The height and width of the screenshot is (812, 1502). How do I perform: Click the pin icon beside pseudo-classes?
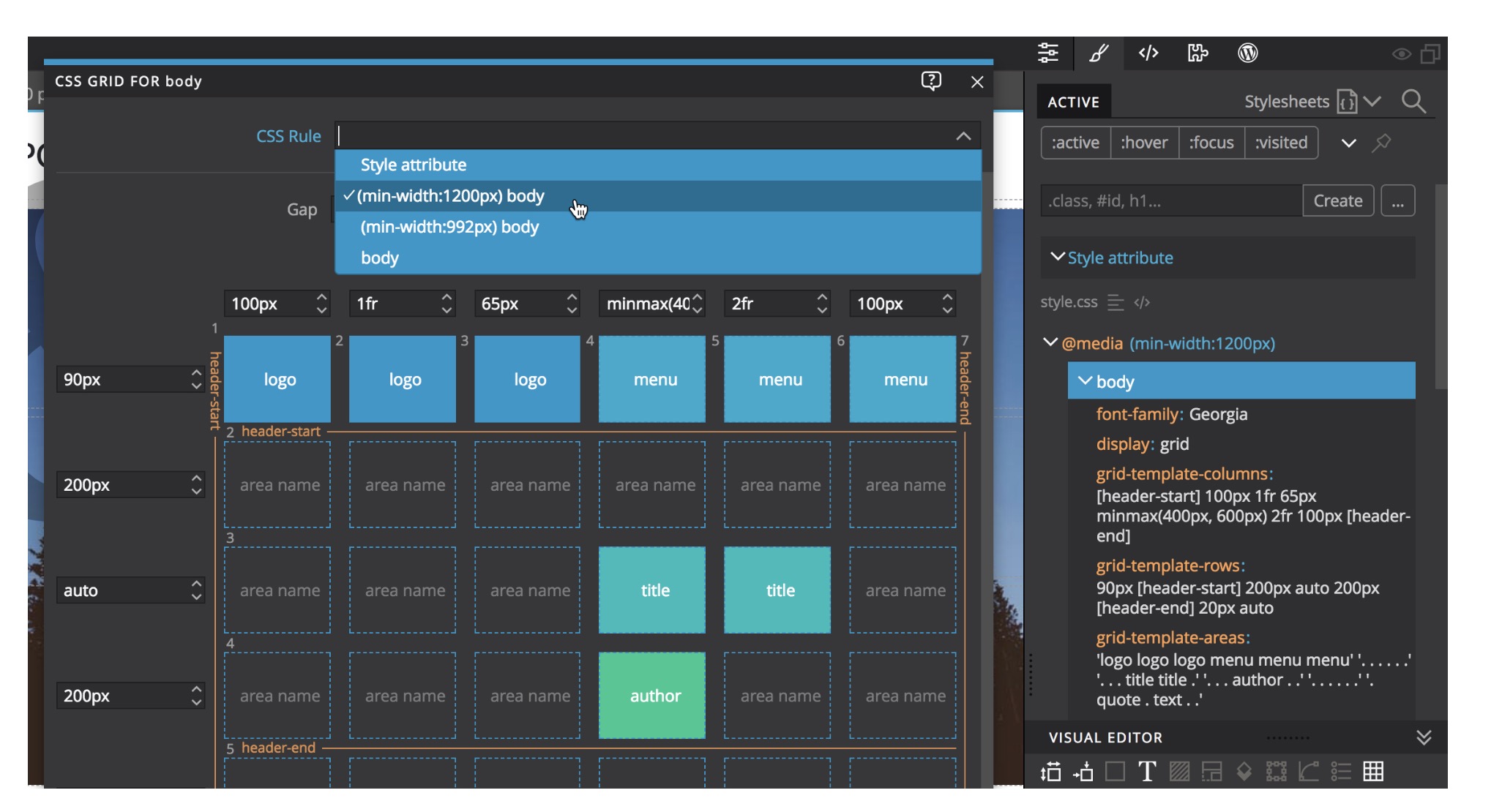pos(1381,143)
